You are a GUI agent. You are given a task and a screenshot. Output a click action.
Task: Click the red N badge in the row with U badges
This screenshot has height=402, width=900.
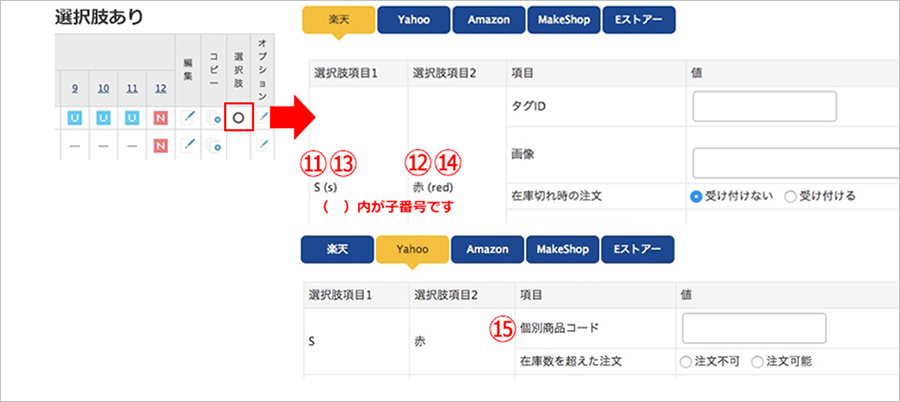(161, 118)
